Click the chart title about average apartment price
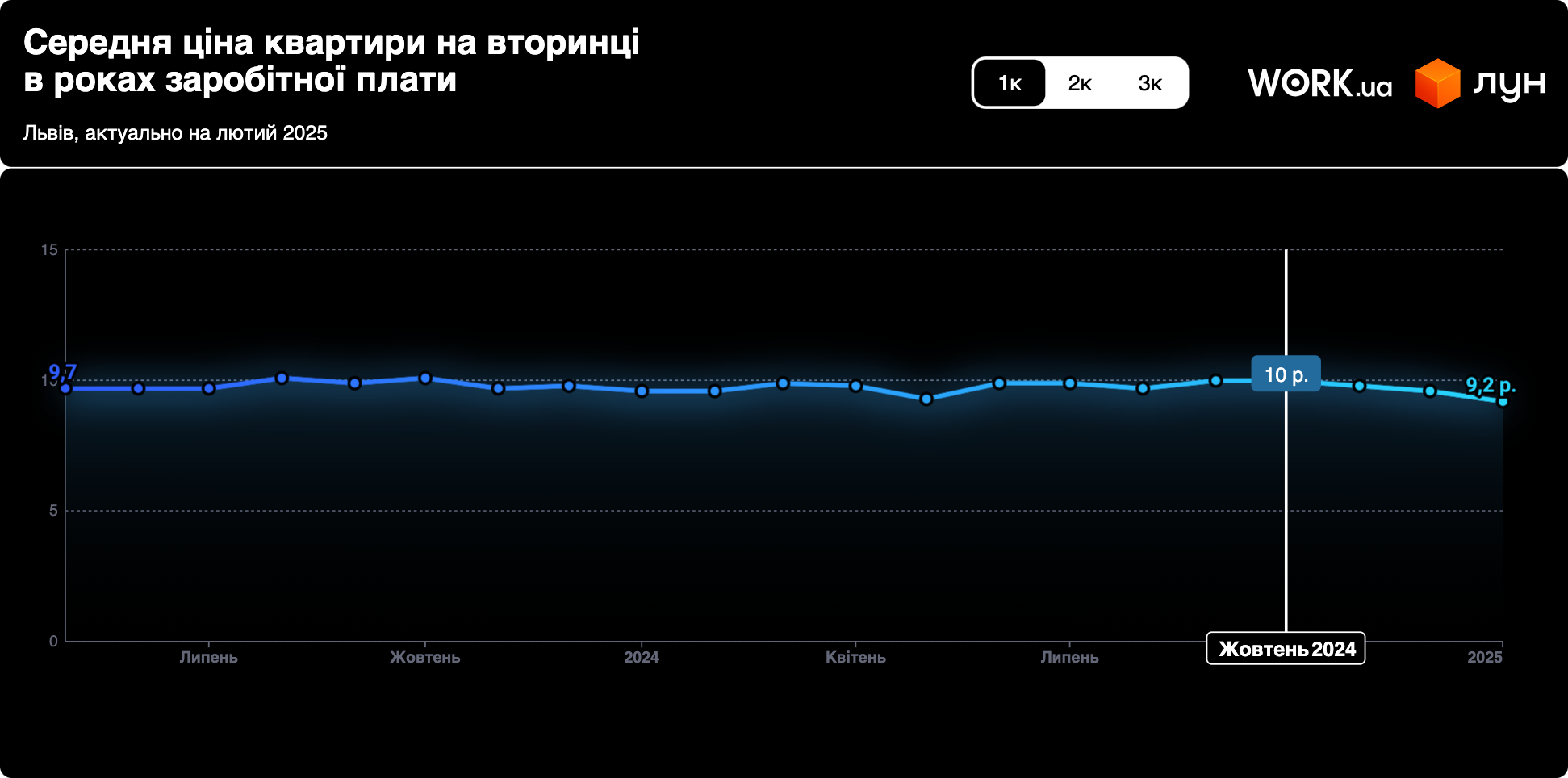The width and height of the screenshot is (1568, 778). coord(331,61)
